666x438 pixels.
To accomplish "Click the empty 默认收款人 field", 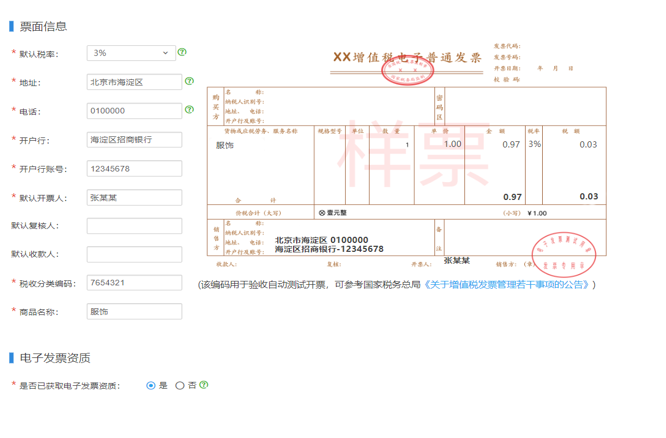I will point(134,254).
